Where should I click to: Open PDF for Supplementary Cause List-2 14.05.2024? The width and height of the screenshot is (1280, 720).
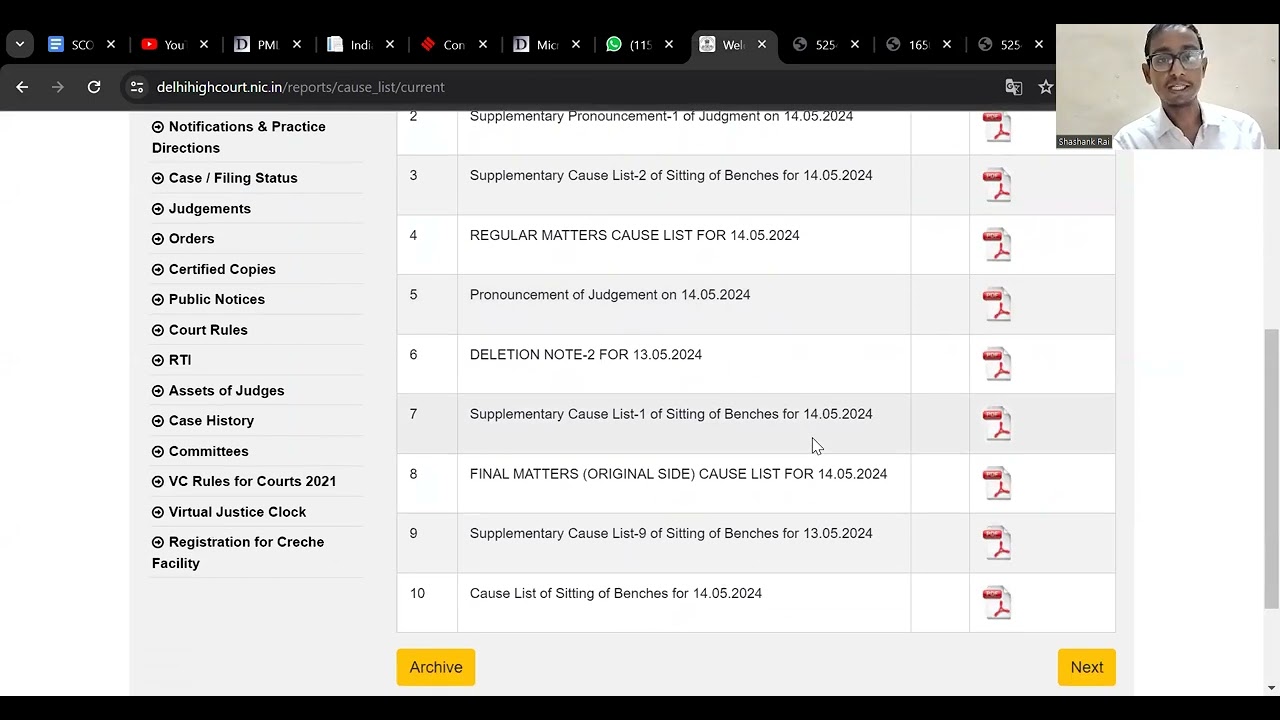tap(997, 186)
